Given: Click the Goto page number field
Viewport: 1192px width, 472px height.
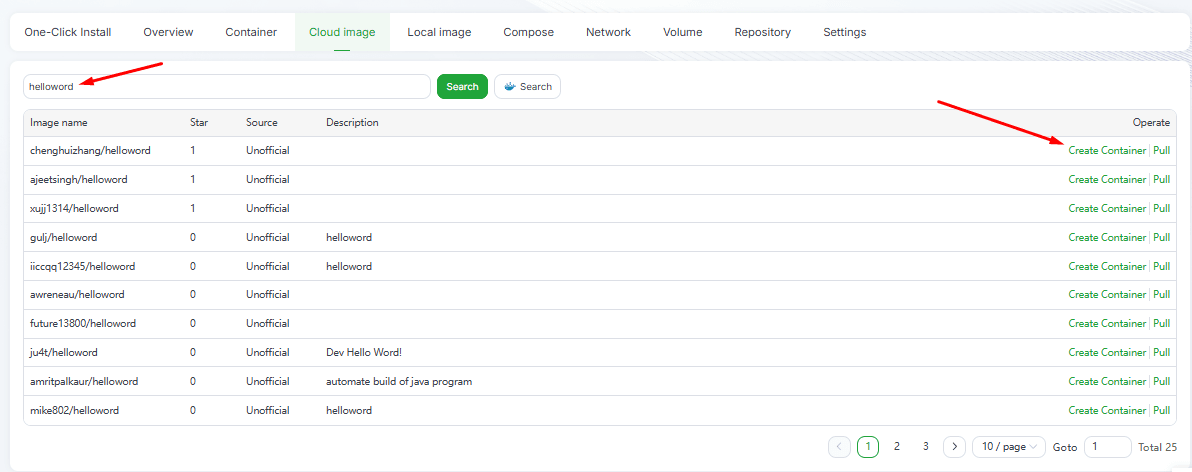Looking at the screenshot, I should [1107, 447].
